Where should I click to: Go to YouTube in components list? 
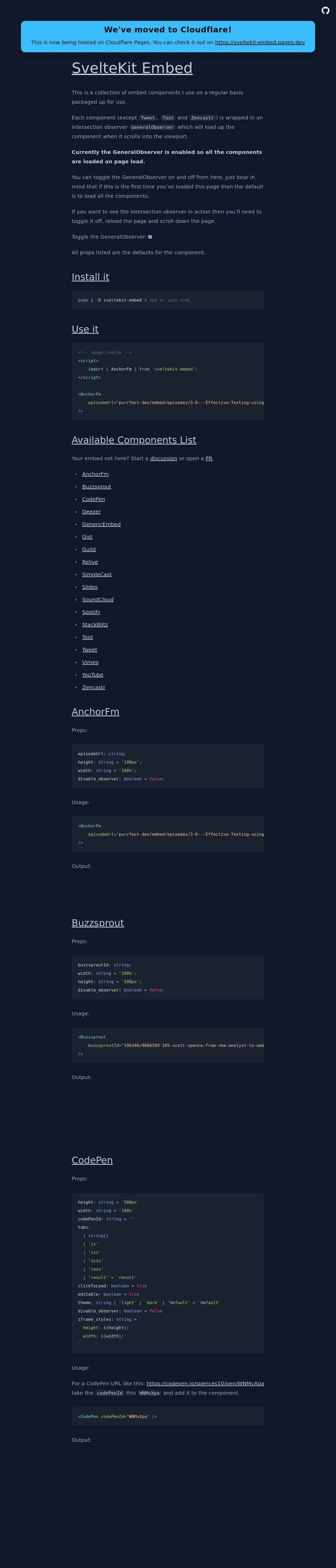click(93, 675)
